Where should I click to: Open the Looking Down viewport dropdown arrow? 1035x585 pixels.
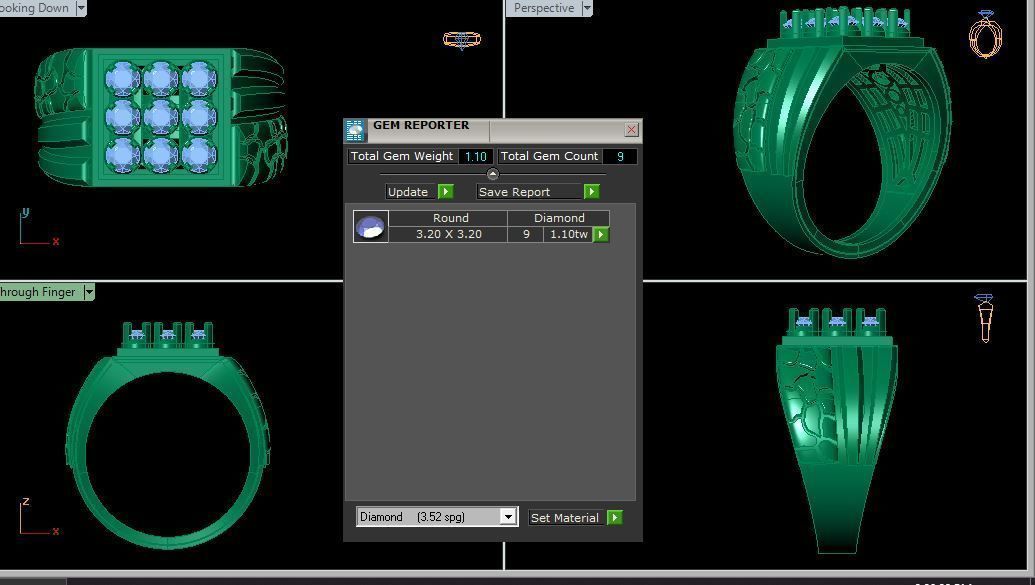81,8
